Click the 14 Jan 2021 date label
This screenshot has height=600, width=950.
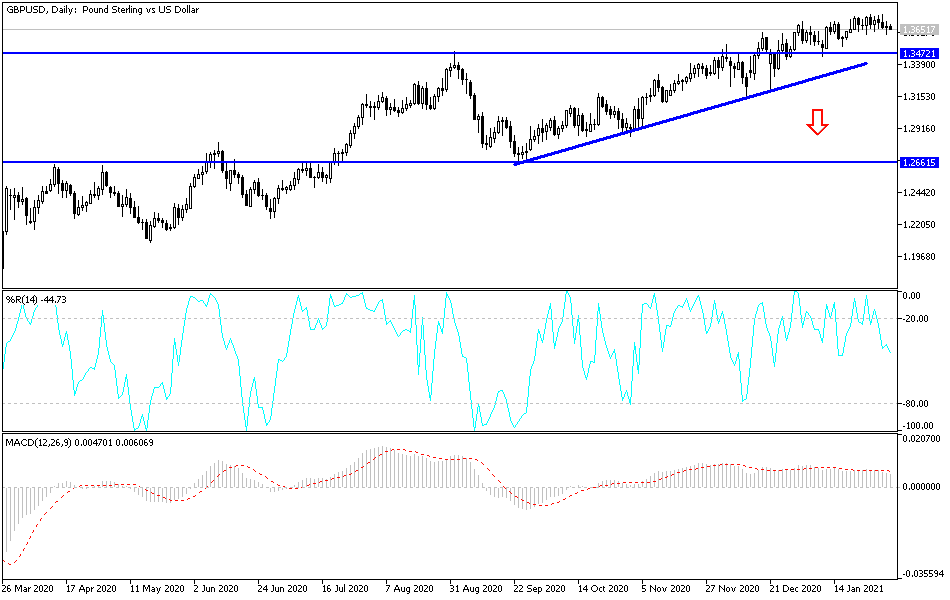(x=860, y=589)
